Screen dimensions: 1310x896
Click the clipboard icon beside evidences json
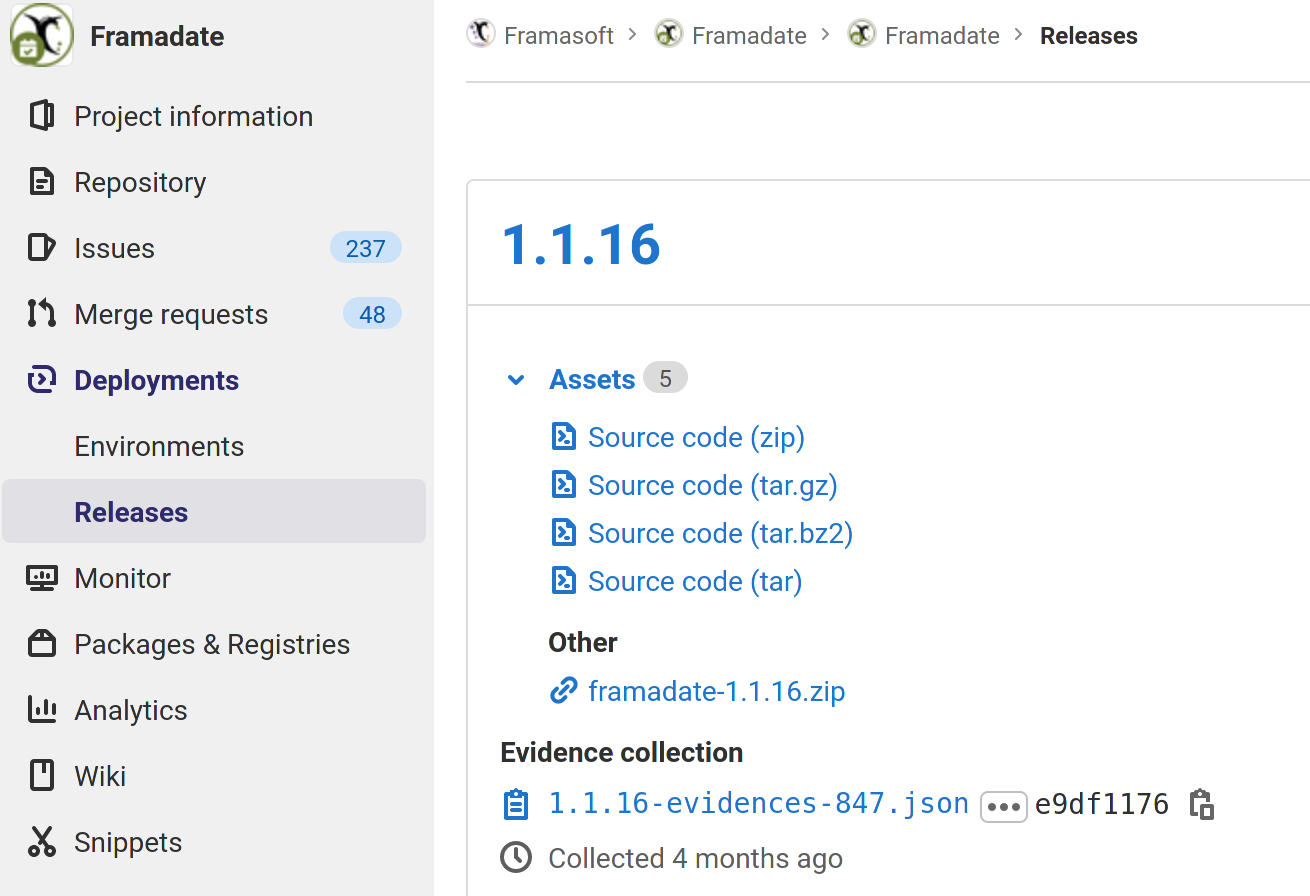[x=516, y=804]
